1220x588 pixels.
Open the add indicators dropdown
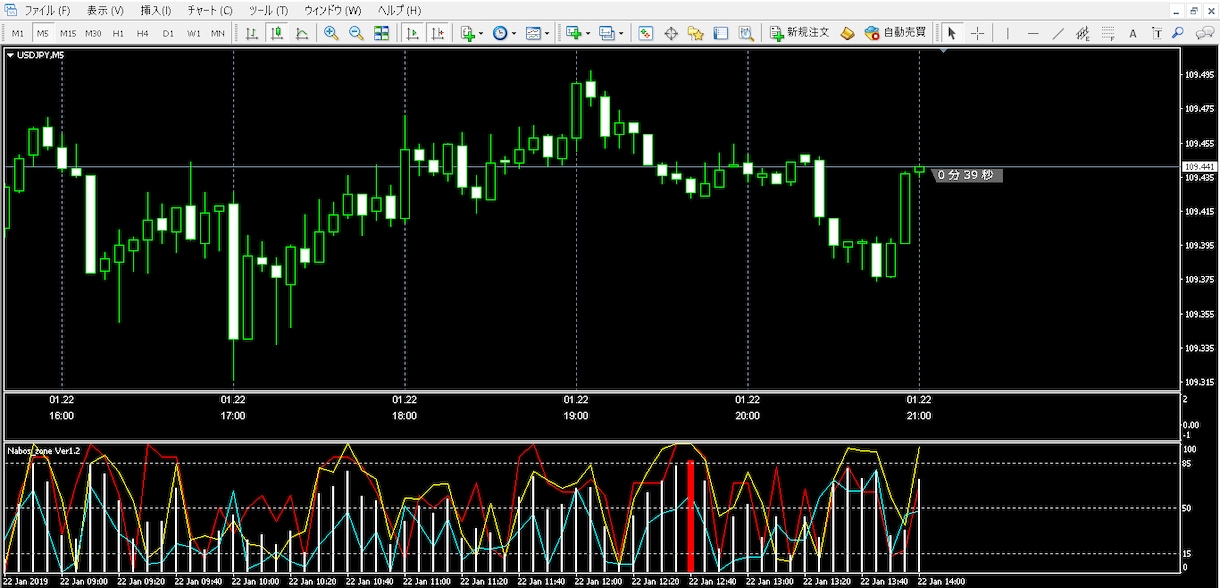coord(471,33)
